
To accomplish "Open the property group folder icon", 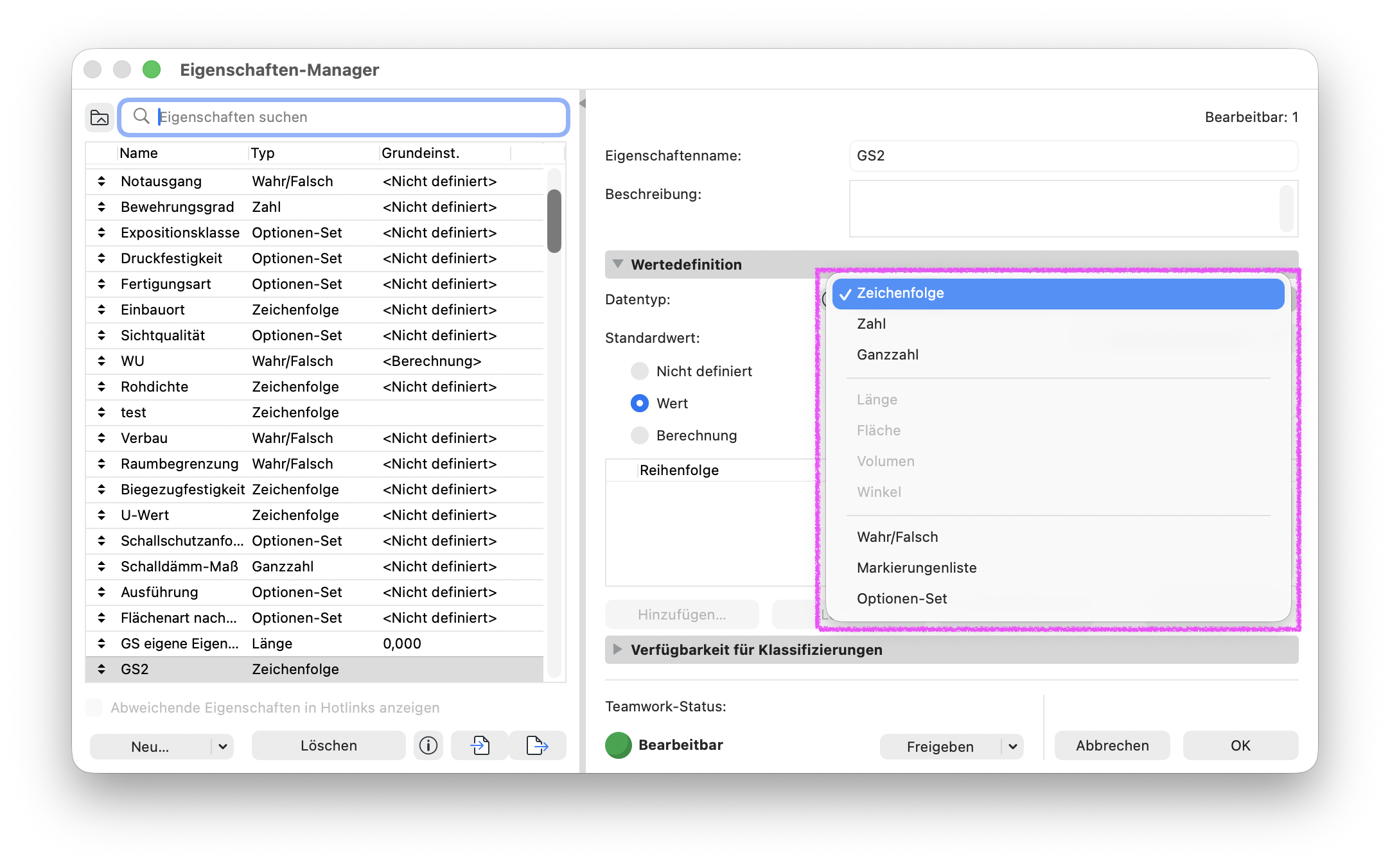I will (100, 117).
